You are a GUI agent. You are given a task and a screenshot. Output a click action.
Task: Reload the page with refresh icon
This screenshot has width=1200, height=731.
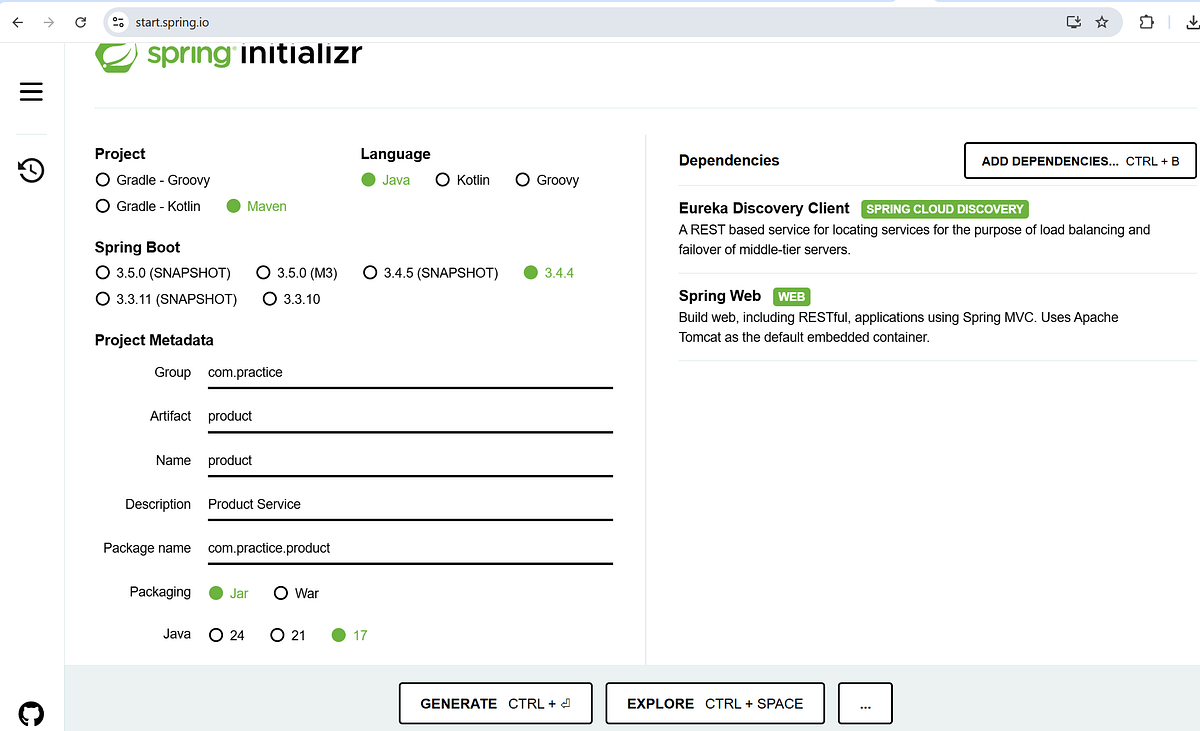tap(81, 22)
